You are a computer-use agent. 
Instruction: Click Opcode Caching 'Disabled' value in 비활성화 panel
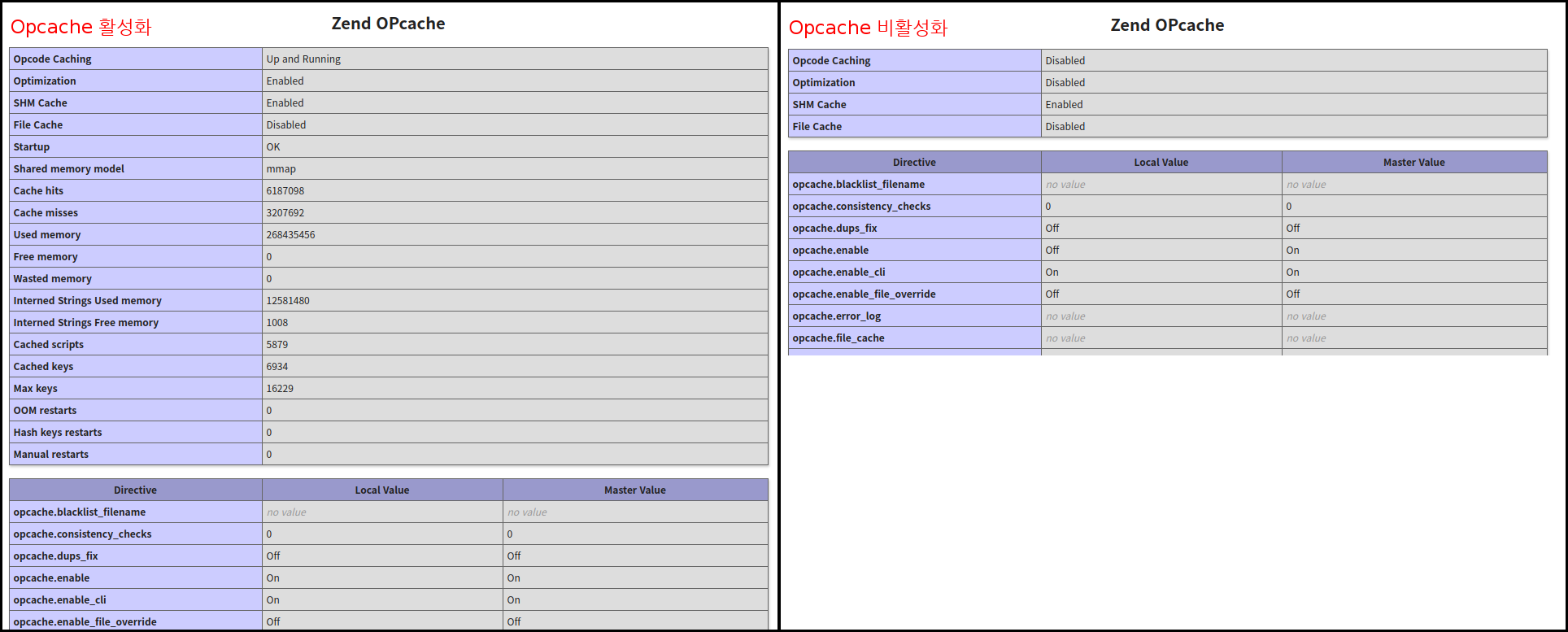pyautogui.click(x=1065, y=60)
